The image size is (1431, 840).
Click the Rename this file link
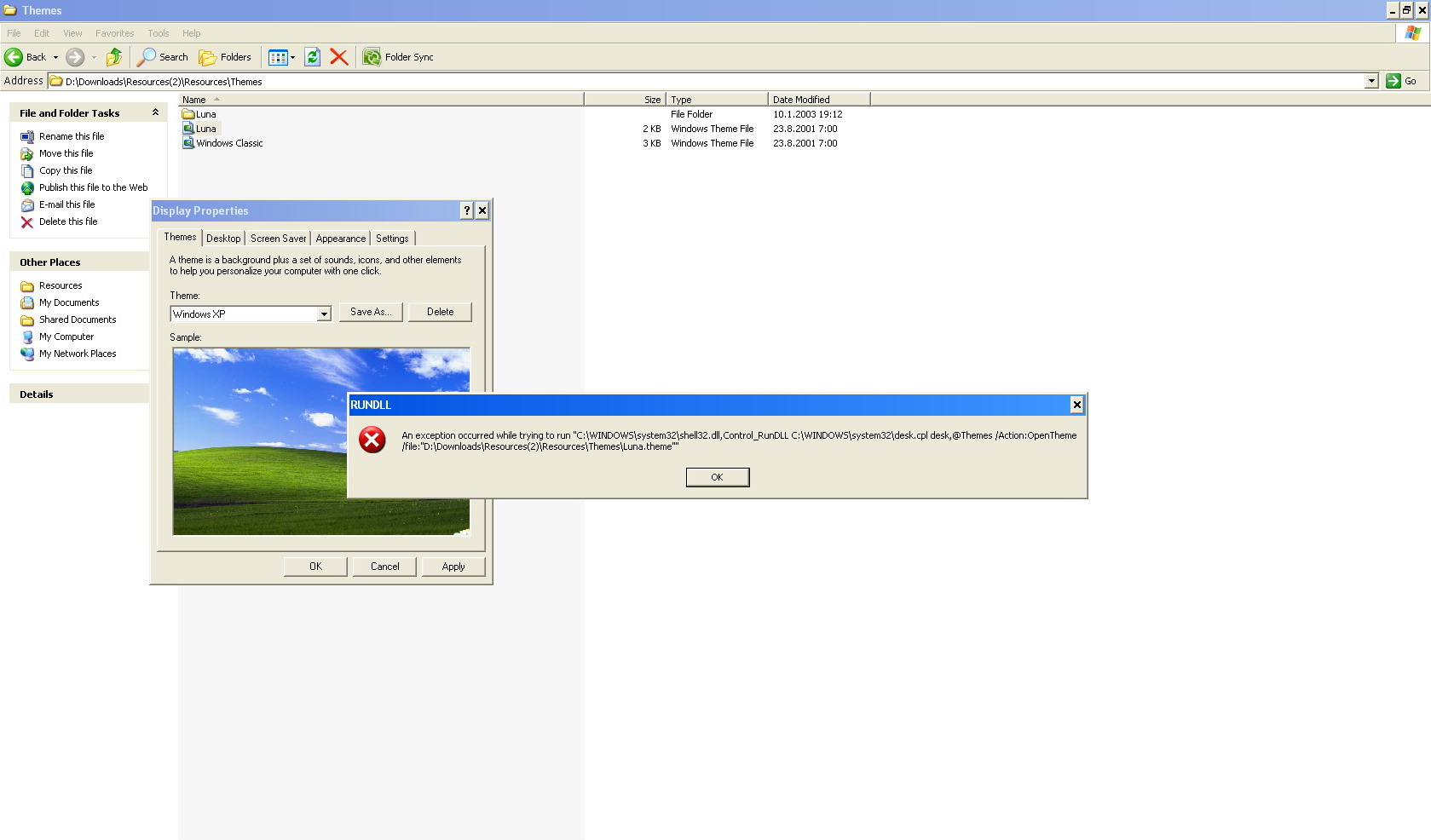[72, 136]
